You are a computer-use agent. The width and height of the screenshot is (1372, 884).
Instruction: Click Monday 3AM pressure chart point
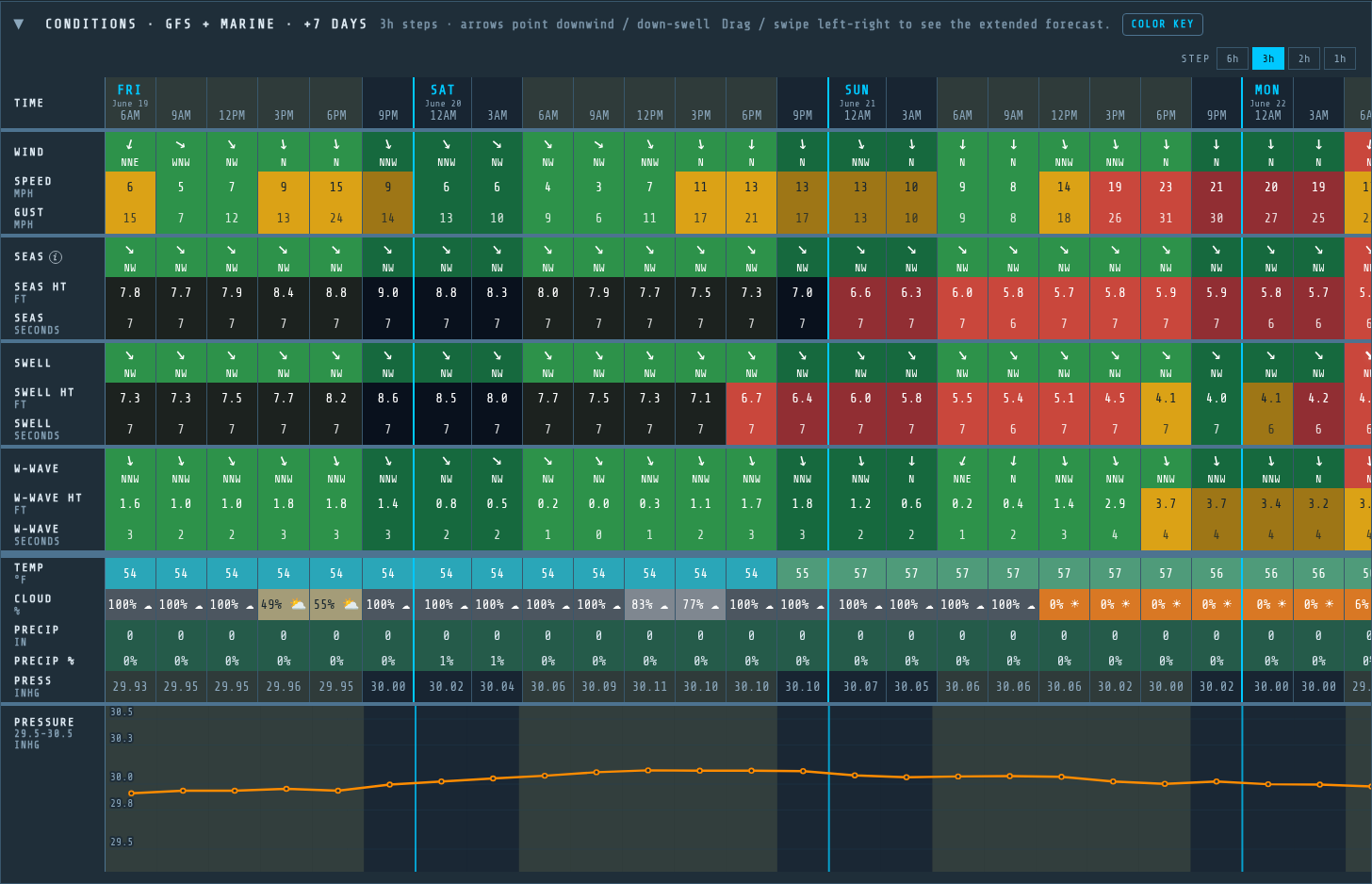pyautogui.click(x=1319, y=784)
